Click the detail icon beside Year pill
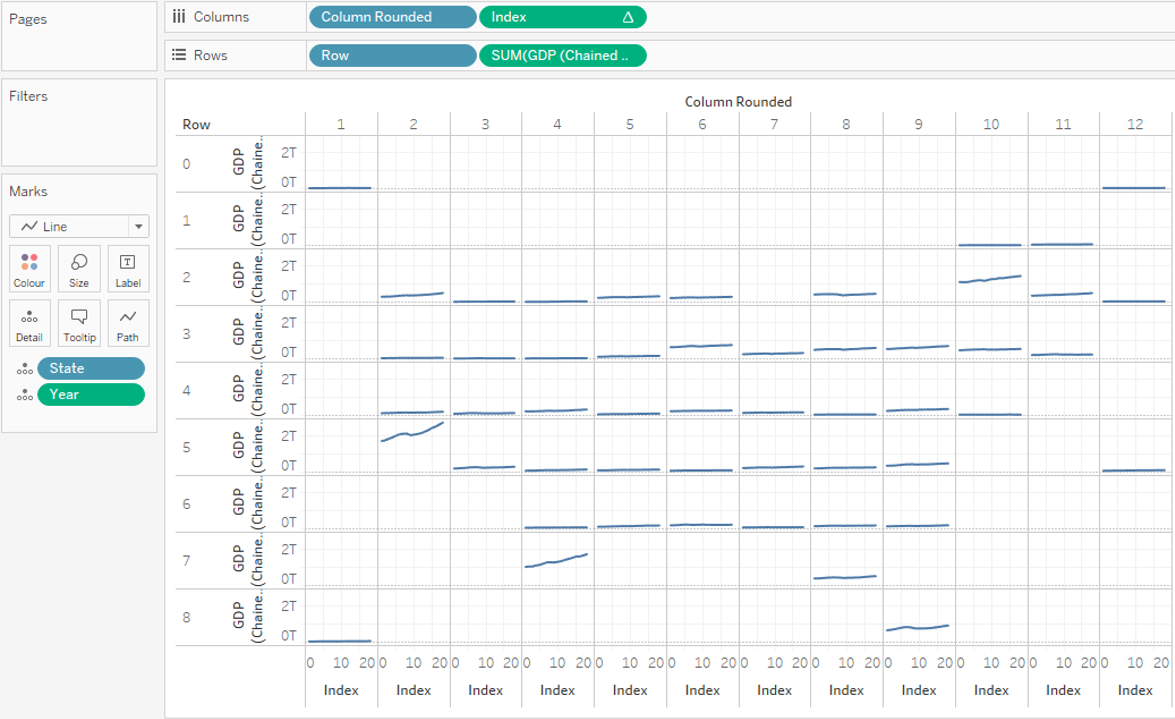Screen dimensions: 1175x719 24,395
